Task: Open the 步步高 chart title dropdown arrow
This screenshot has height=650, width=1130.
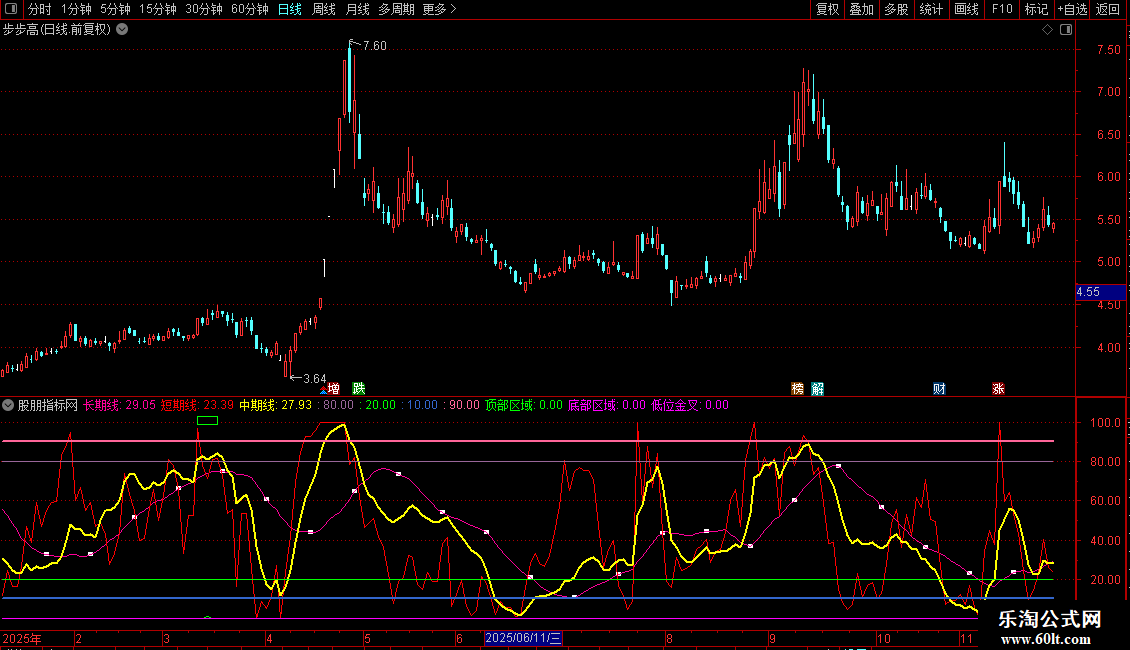Action: click(x=122, y=29)
